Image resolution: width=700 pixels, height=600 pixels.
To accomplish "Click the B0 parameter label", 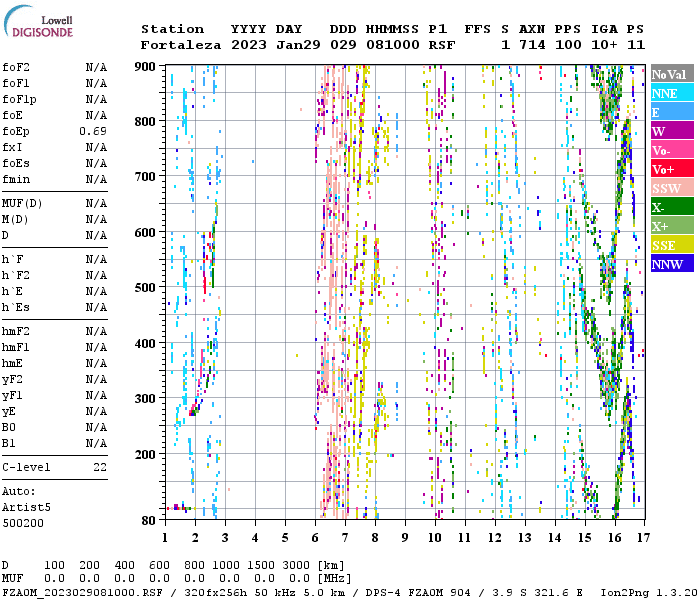I will click(x=9, y=428).
